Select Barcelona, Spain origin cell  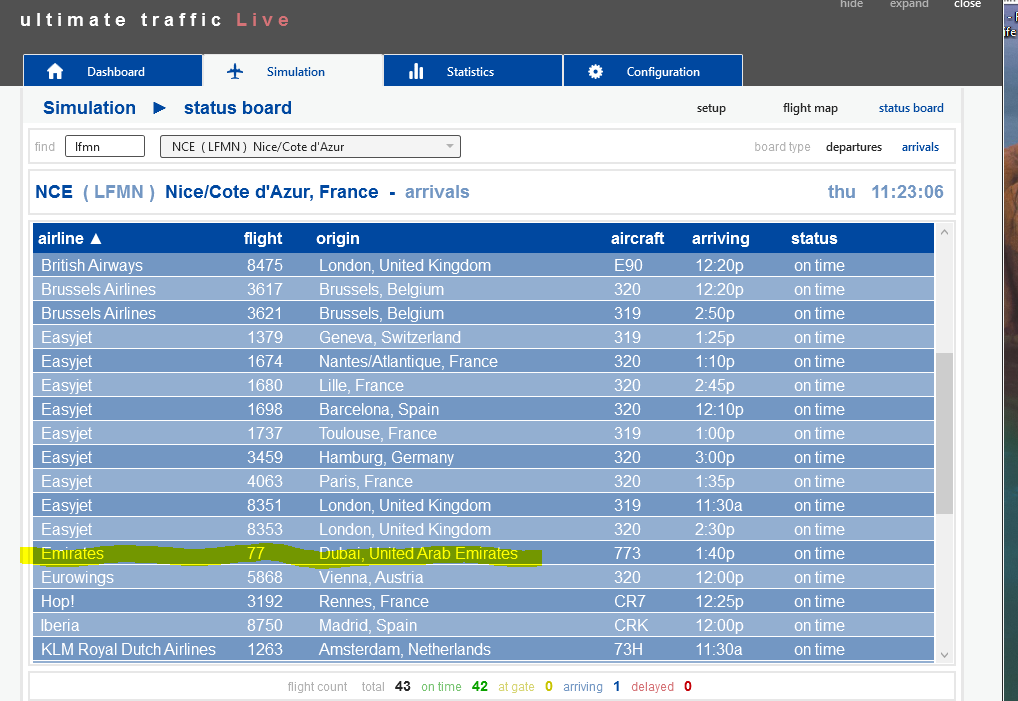click(379, 410)
